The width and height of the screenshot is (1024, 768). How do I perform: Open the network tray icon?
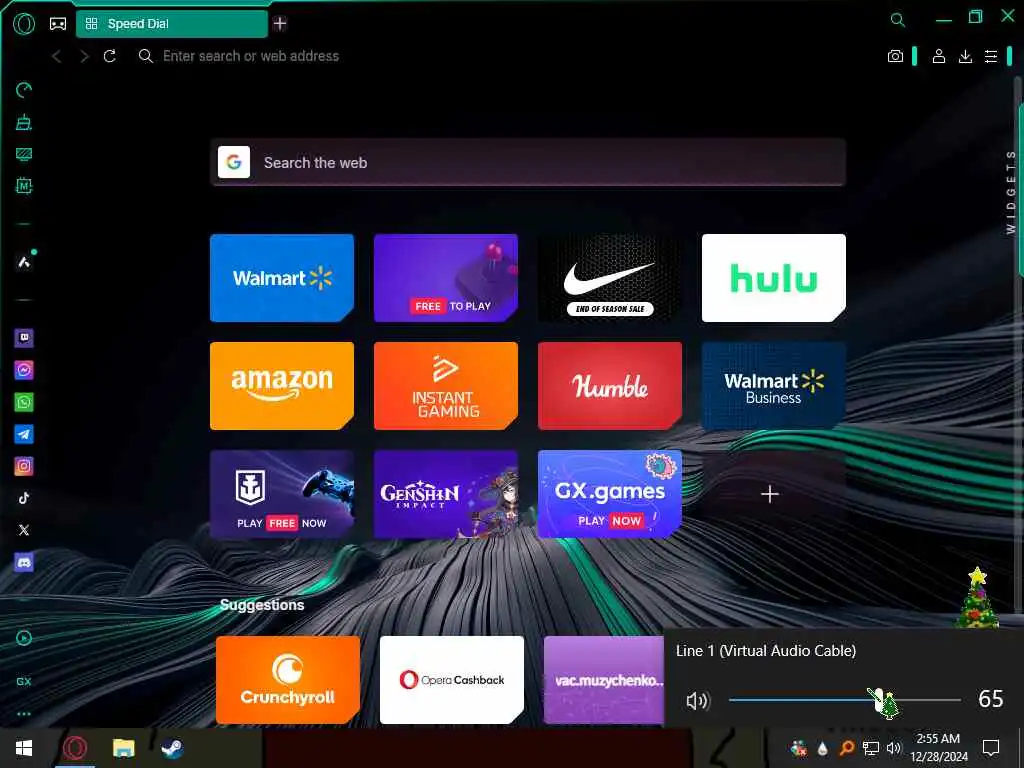[871, 748]
